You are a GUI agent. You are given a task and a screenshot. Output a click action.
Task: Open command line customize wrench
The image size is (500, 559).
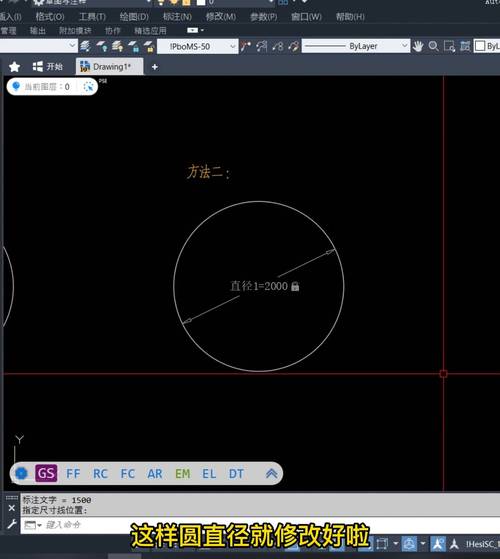pyautogui.click(x=11, y=524)
